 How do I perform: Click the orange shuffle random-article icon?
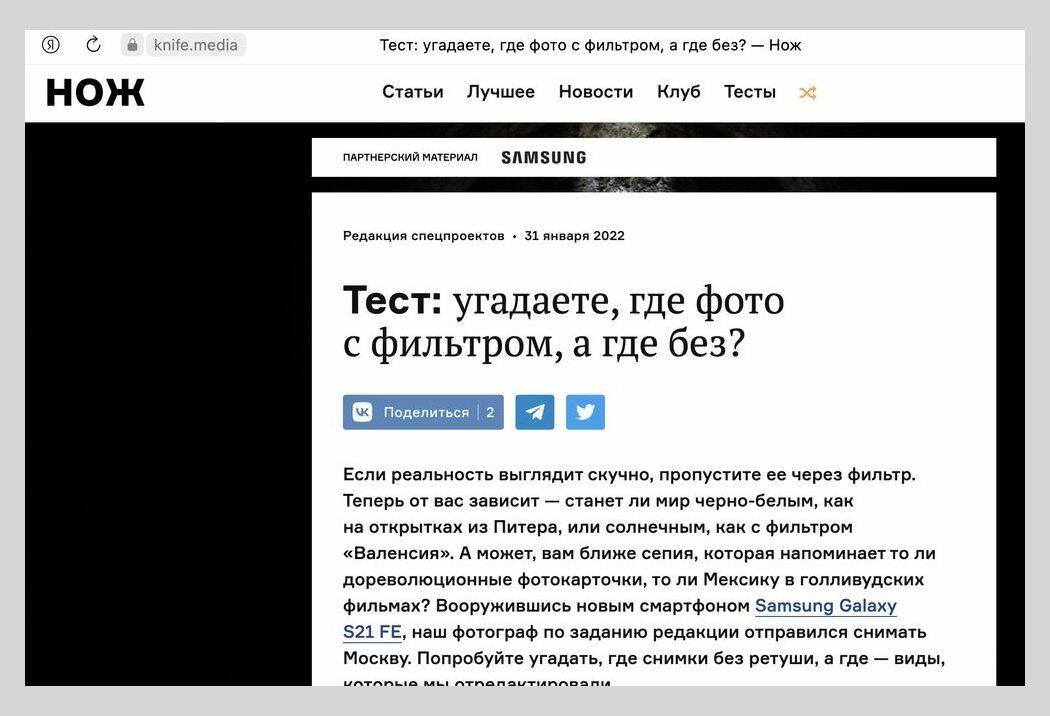808,93
